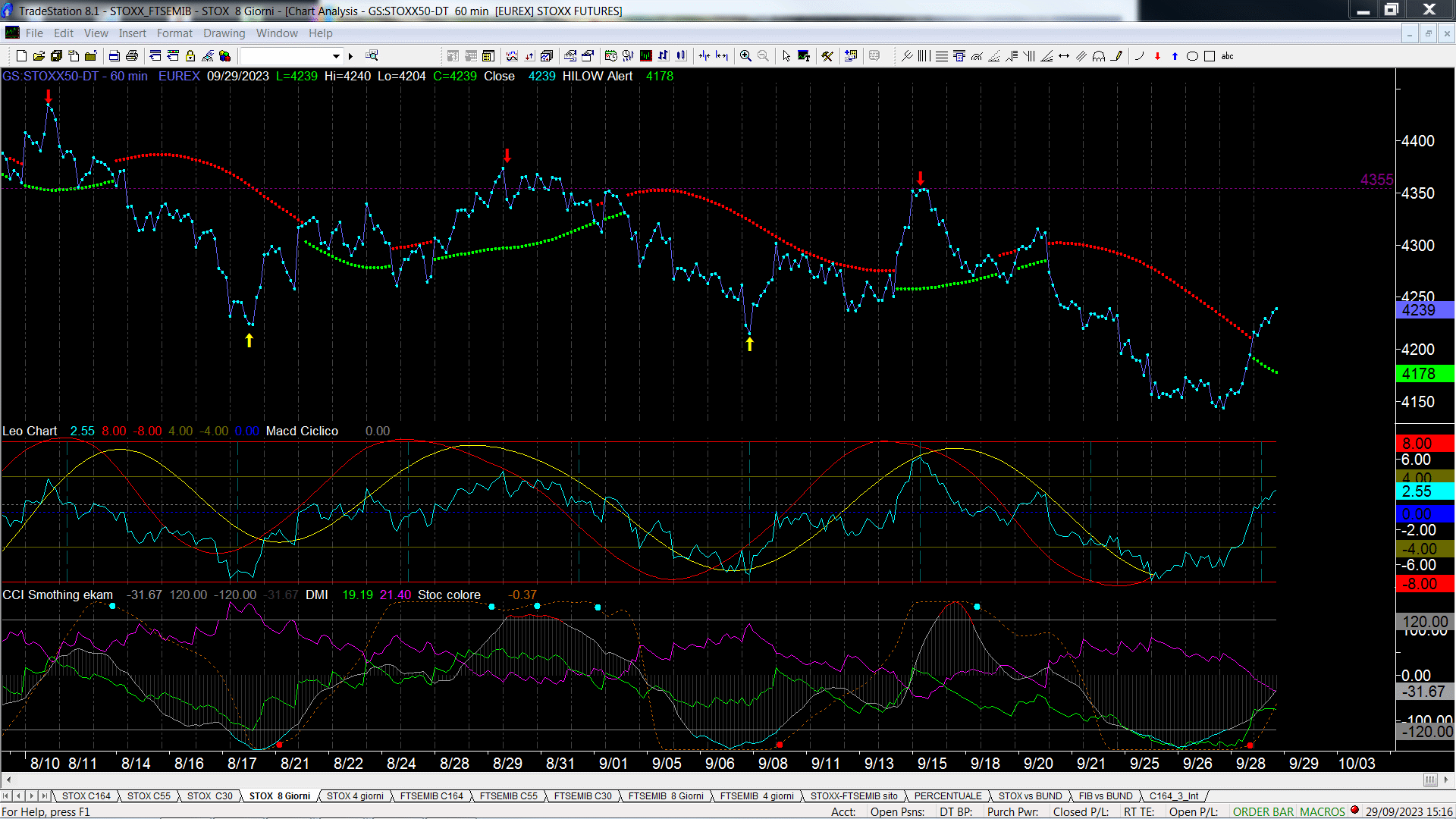The width and height of the screenshot is (1456, 819).
Task: Switch to the FTSEMIB 8 Giorni tab
Action: (666, 796)
